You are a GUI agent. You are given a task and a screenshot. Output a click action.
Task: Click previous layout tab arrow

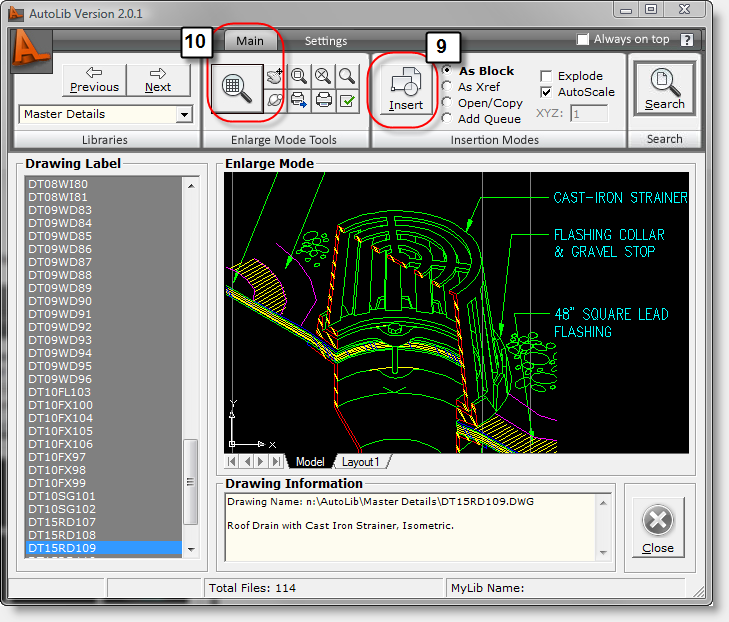pos(247,462)
